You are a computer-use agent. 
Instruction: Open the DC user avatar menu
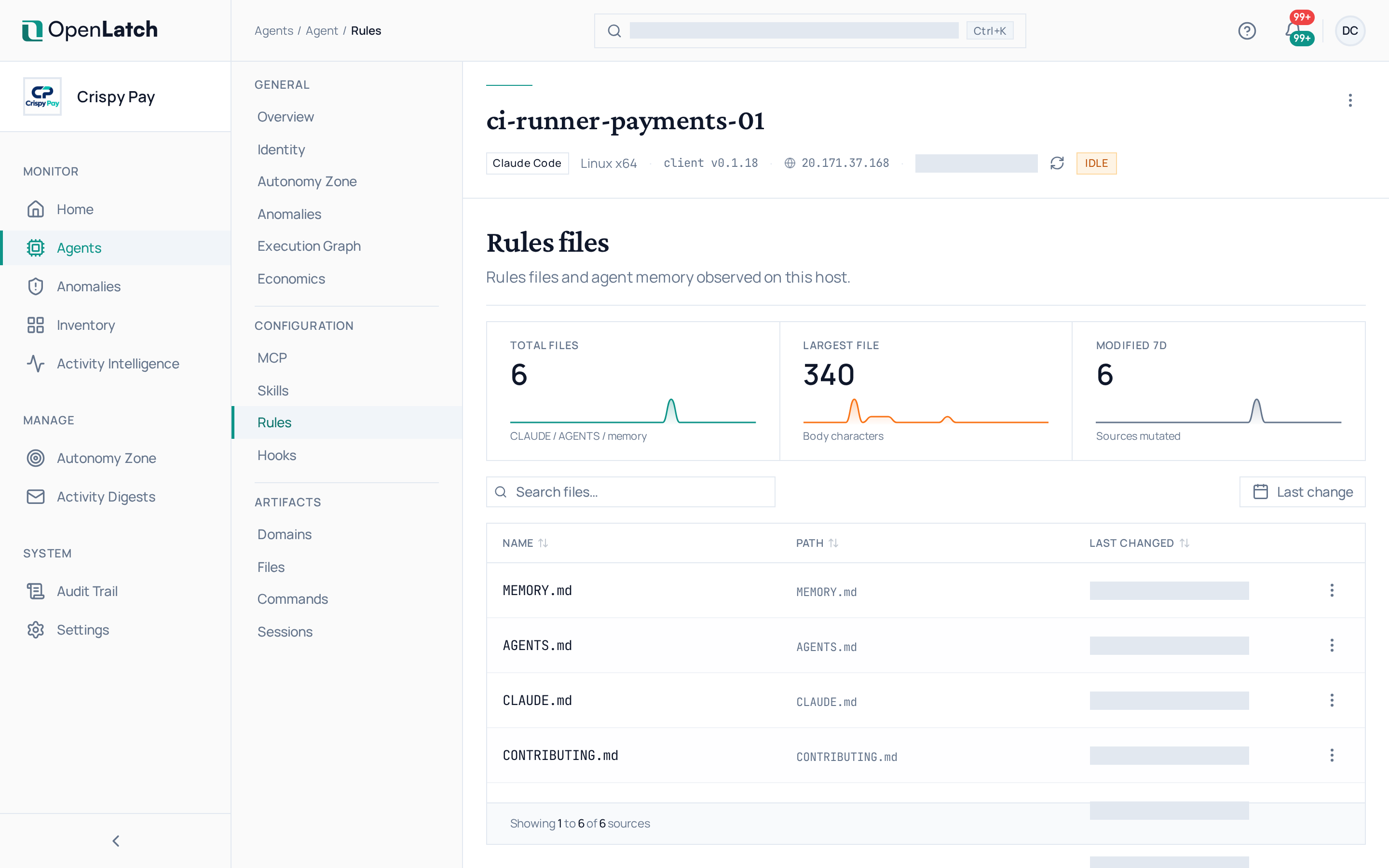[1349, 30]
